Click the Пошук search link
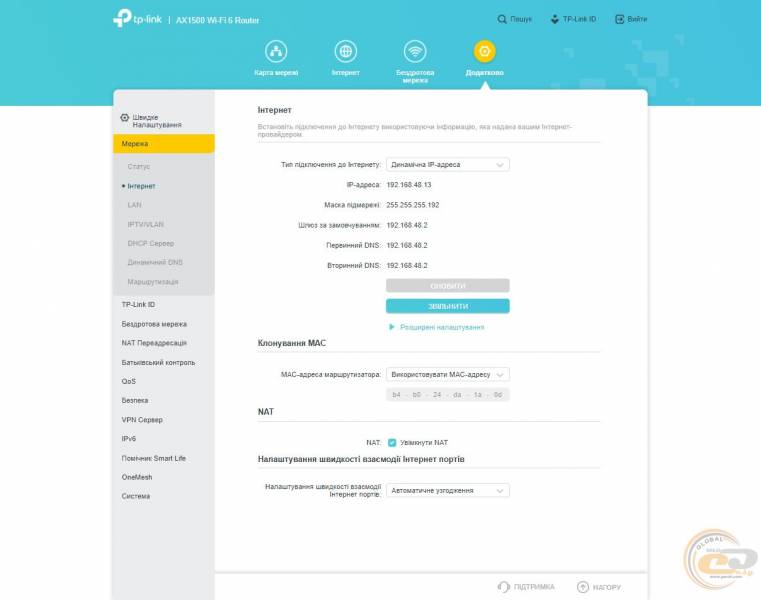Screen dimensions: 761x600 click(x=521, y=19)
